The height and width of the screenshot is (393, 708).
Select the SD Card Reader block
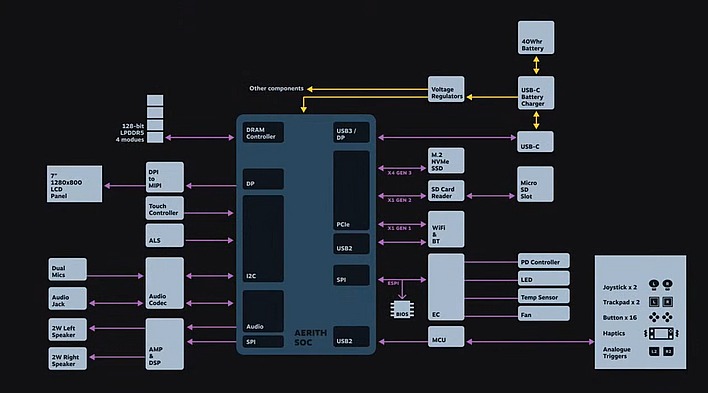coord(446,191)
